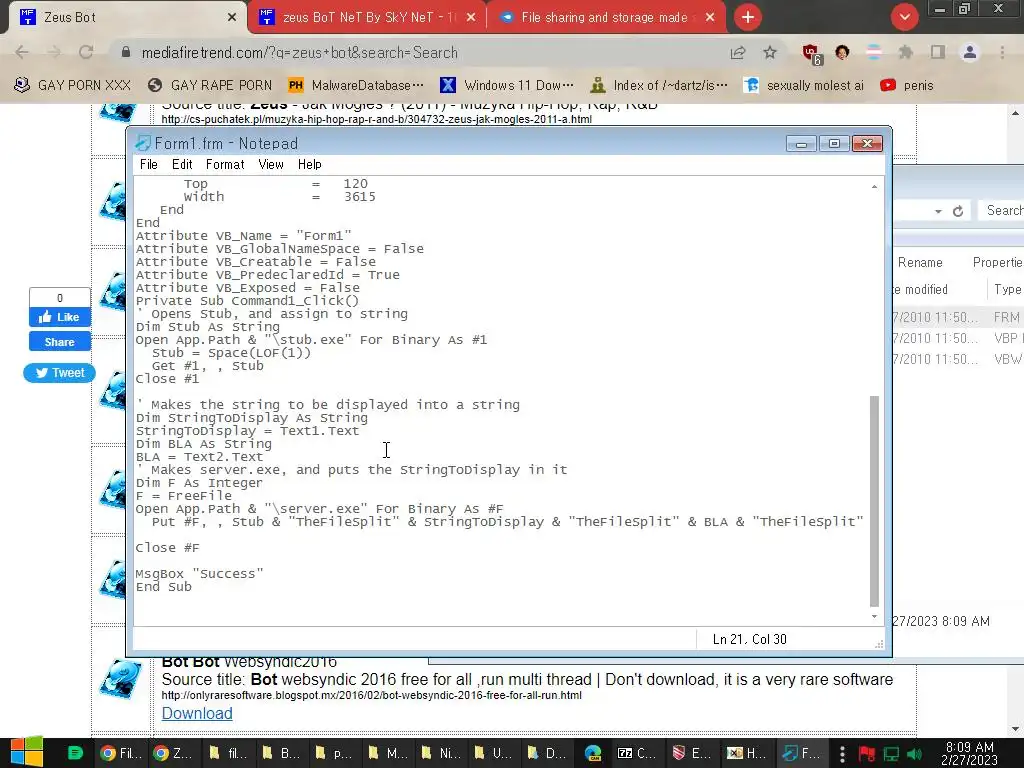
Task: Switch to File sharing and storage tab
Action: [x=606, y=18]
